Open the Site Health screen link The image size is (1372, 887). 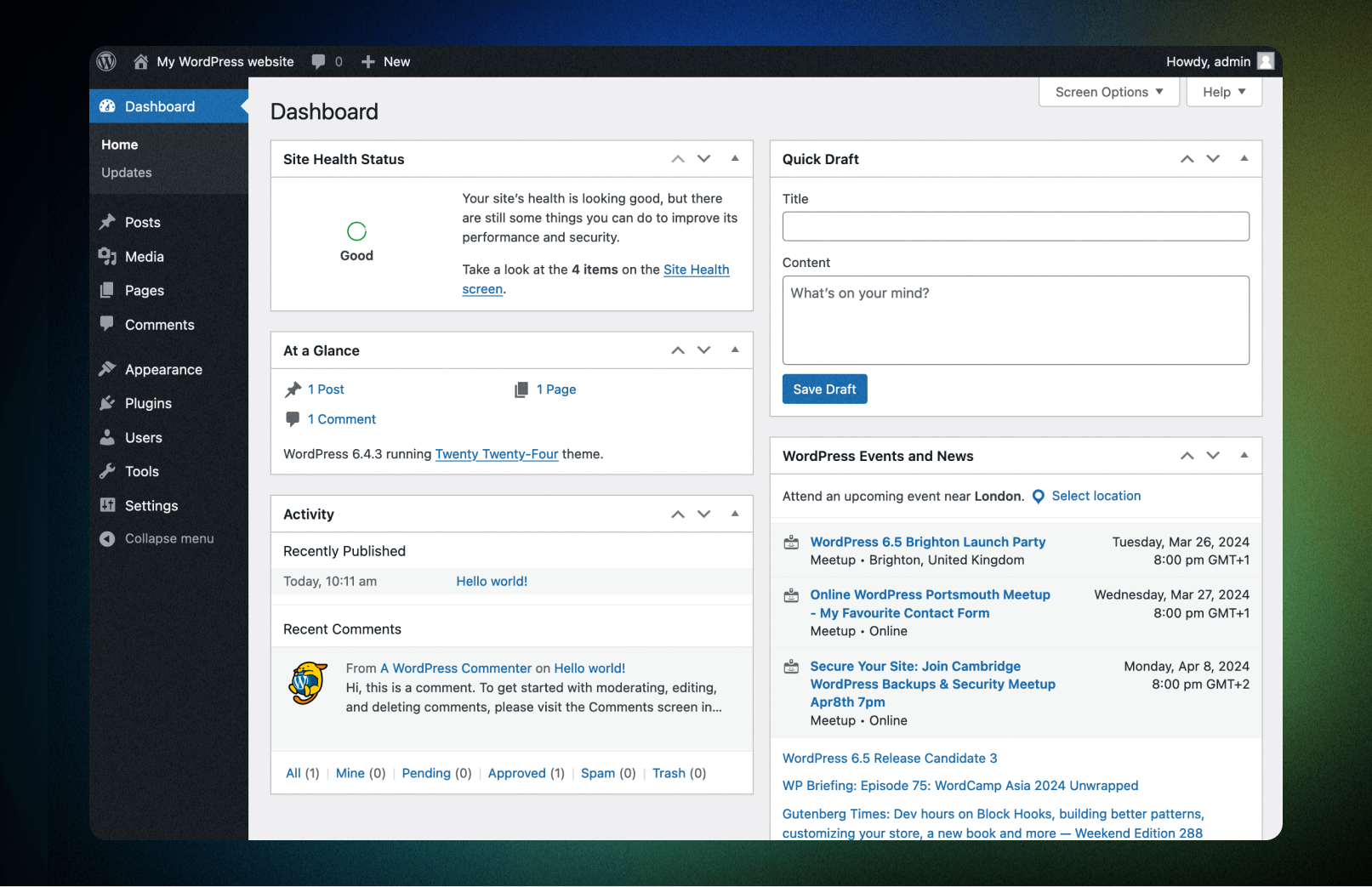(697, 270)
